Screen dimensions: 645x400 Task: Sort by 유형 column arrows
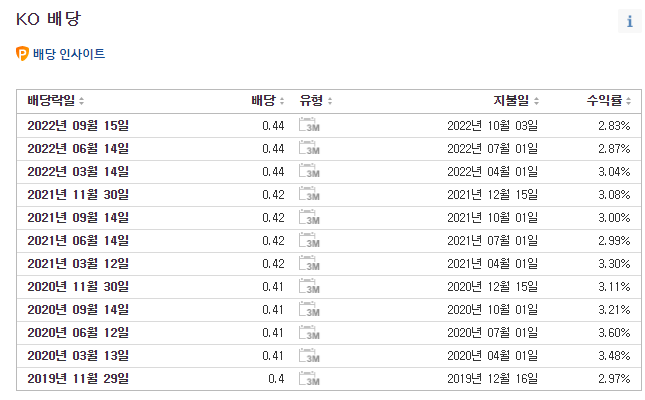(330, 101)
